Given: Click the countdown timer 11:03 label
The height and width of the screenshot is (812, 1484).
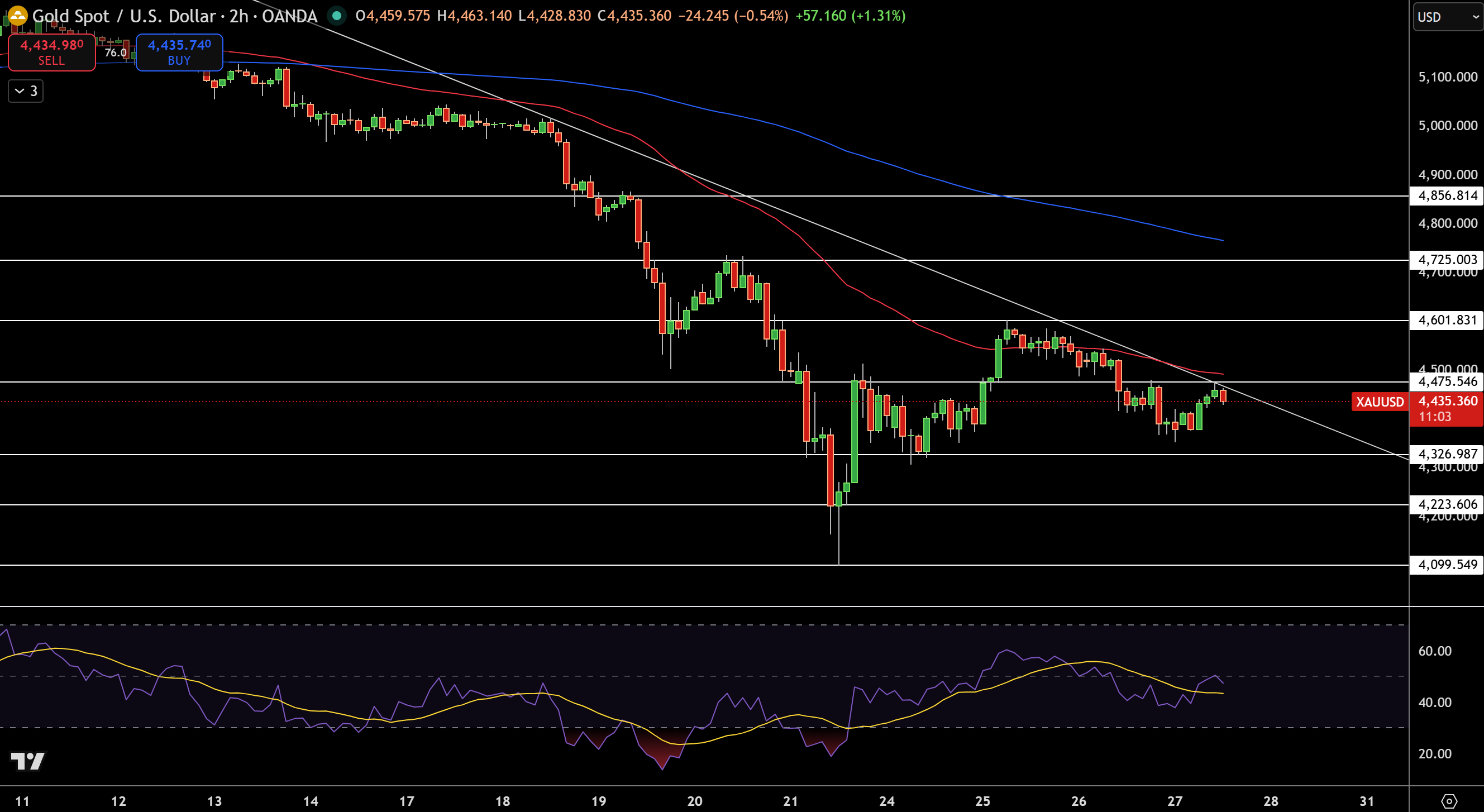Looking at the screenshot, I should [x=1434, y=417].
